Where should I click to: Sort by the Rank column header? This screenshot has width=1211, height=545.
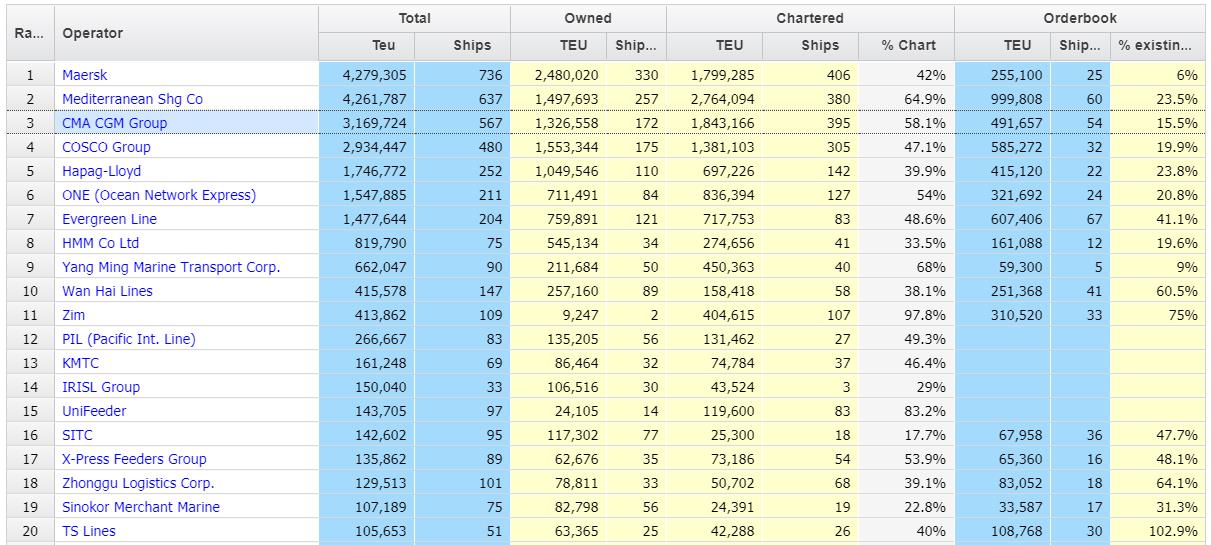[x=31, y=33]
